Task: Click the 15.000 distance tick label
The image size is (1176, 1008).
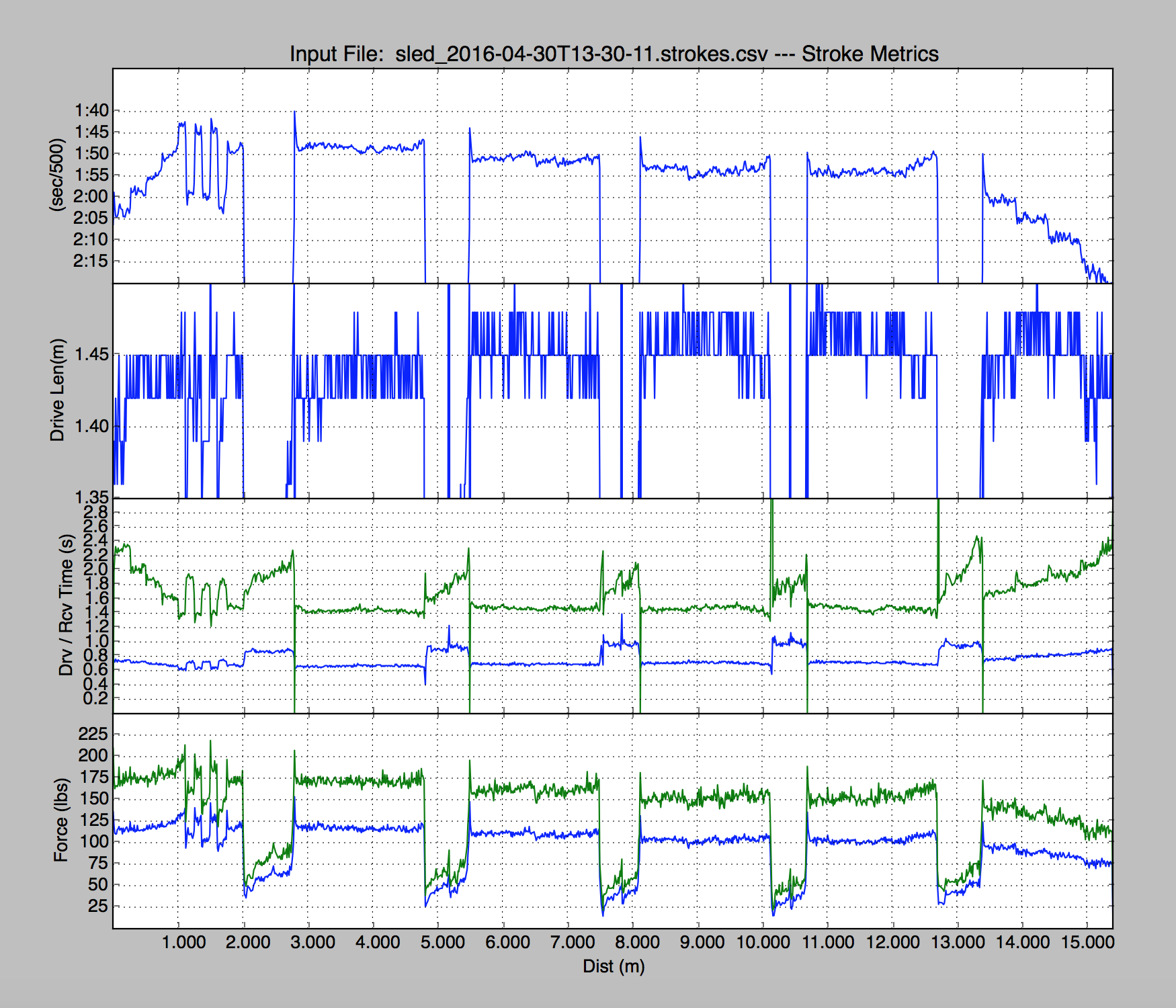Action: [1087, 942]
